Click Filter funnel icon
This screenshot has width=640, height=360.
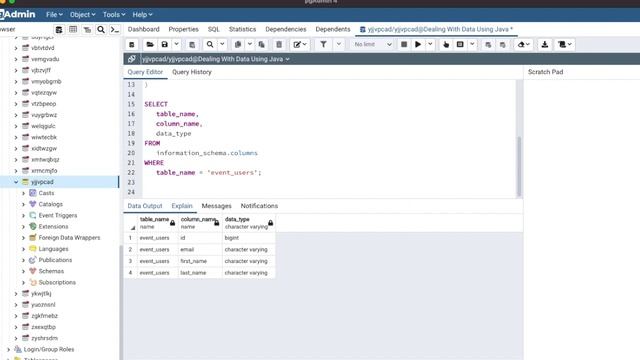323,44
